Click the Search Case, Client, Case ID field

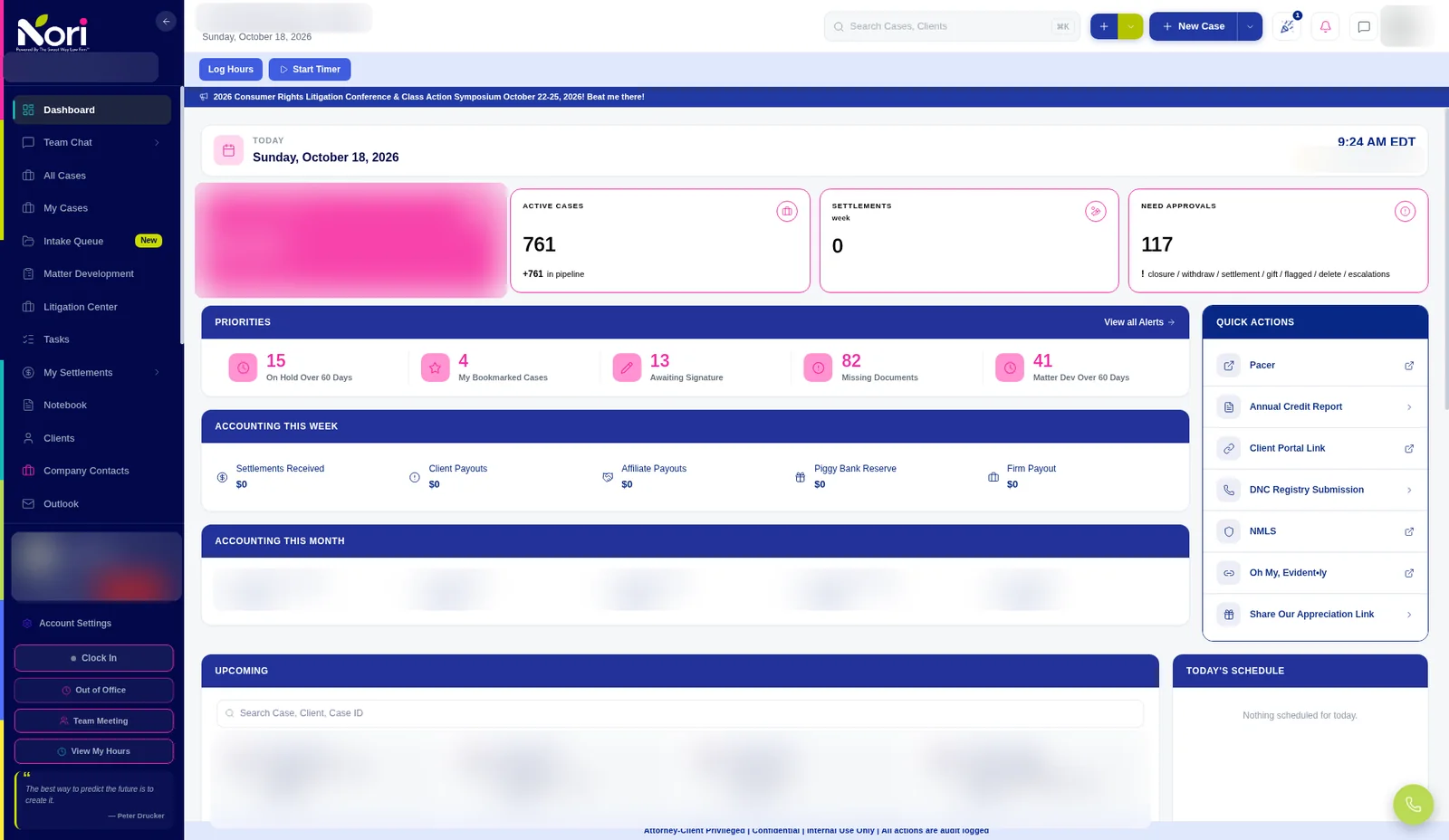click(680, 713)
